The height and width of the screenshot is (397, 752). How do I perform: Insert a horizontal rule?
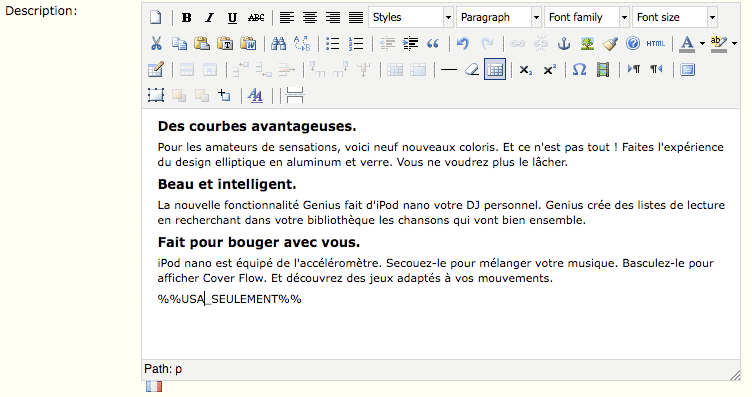pyautogui.click(x=448, y=70)
